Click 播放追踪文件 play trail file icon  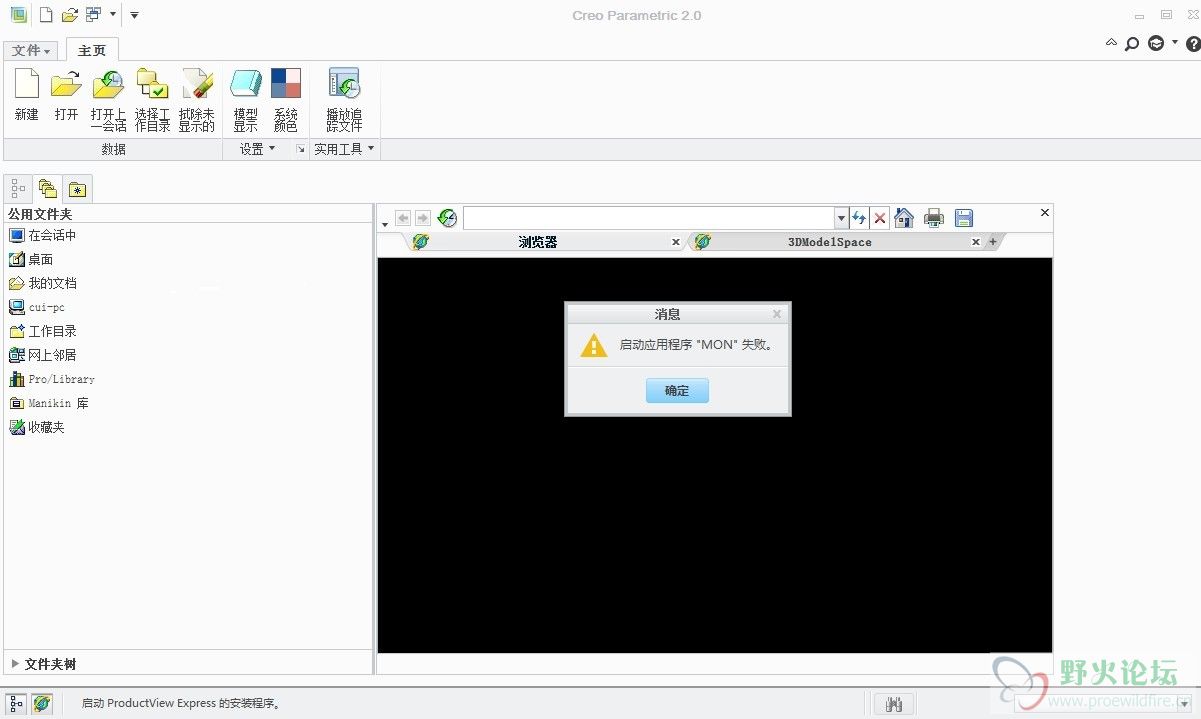[344, 100]
